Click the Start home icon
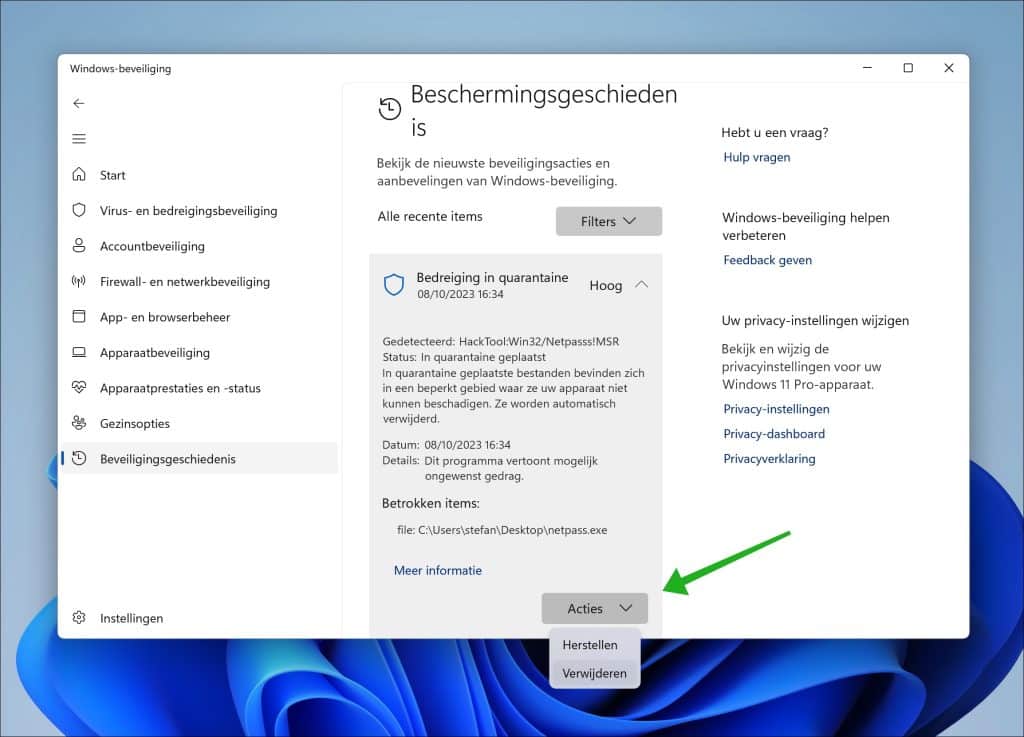The height and width of the screenshot is (737, 1024). (x=79, y=174)
